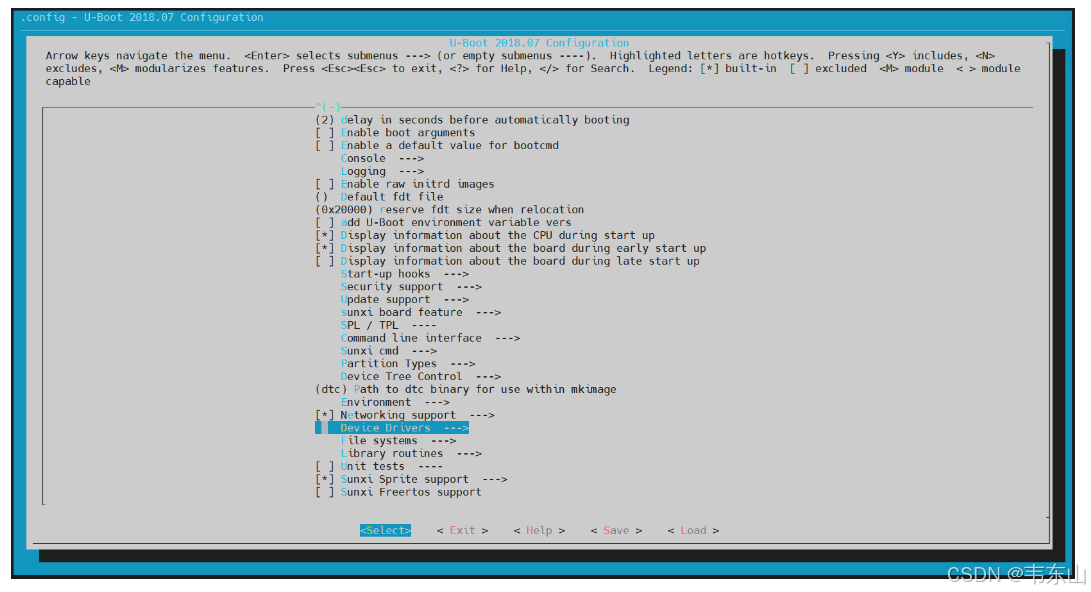Screen dimensions: 1091x592
Task: Open the Logging submenu
Action: pos(382,171)
